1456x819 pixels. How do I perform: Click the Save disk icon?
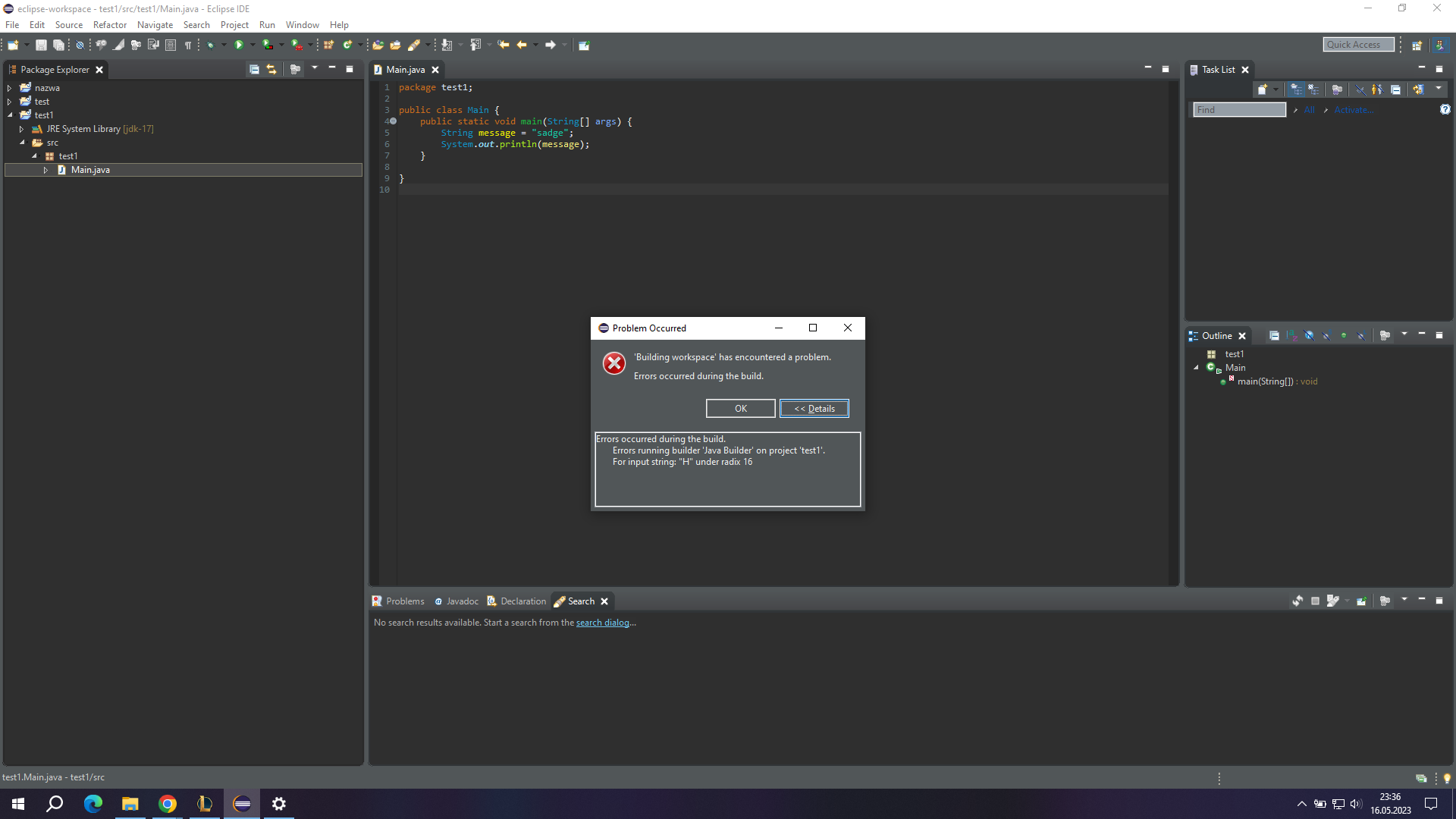click(x=41, y=45)
